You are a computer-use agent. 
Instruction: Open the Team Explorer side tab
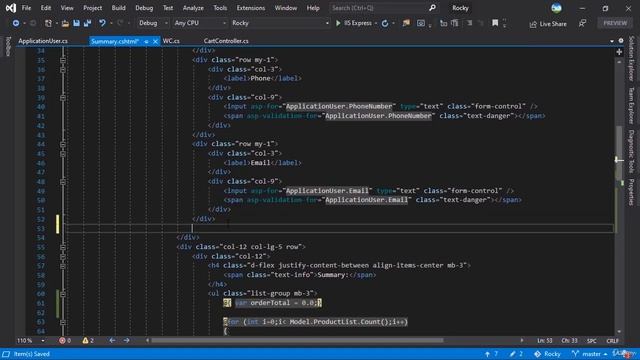tap(631, 105)
